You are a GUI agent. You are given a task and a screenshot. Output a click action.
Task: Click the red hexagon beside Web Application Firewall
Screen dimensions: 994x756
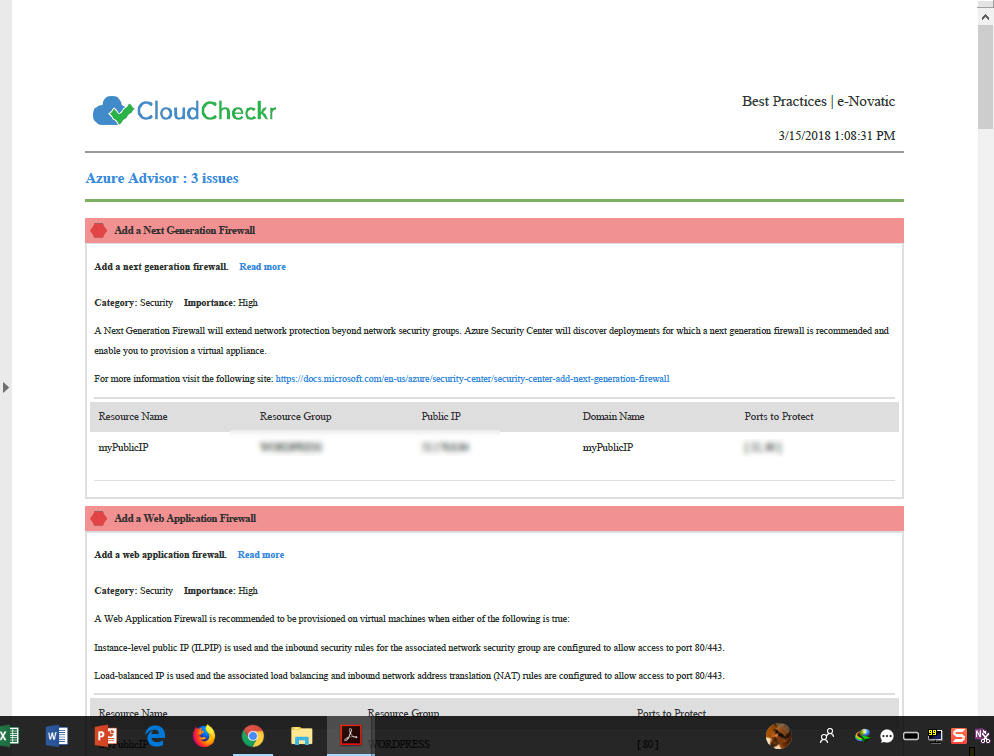[x=99, y=518]
